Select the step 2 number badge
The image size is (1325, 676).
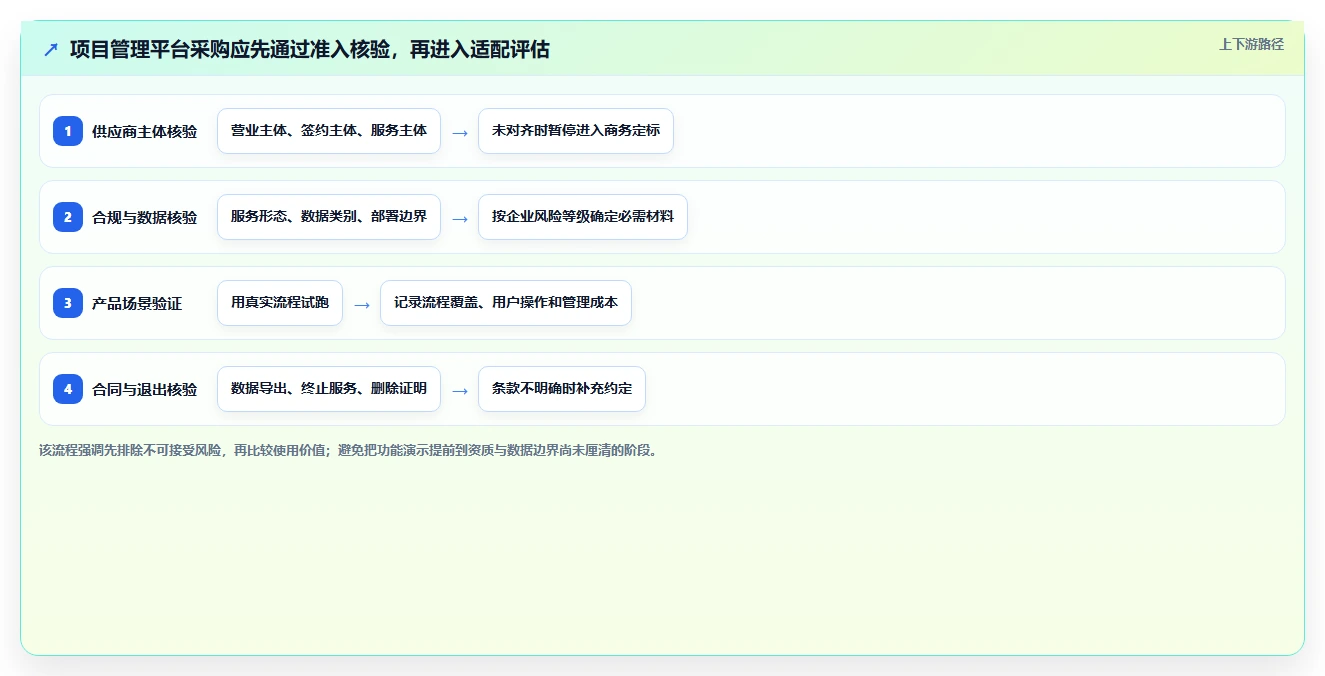coord(68,217)
